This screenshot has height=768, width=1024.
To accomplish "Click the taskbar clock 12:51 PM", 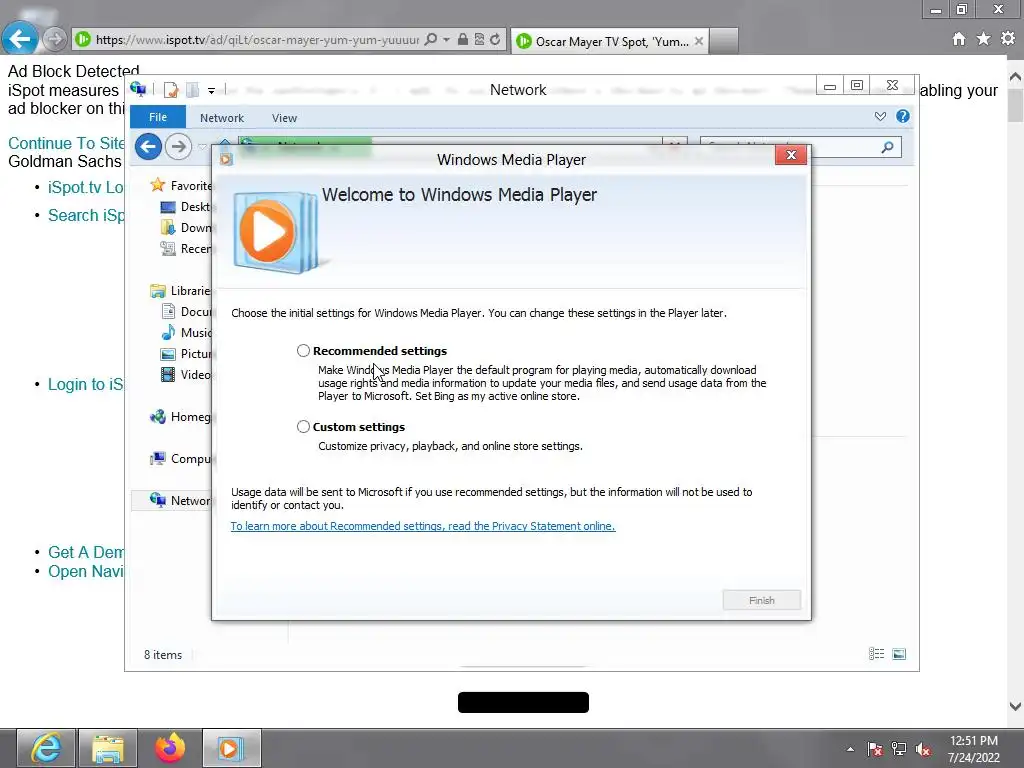I will [x=973, y=741].
